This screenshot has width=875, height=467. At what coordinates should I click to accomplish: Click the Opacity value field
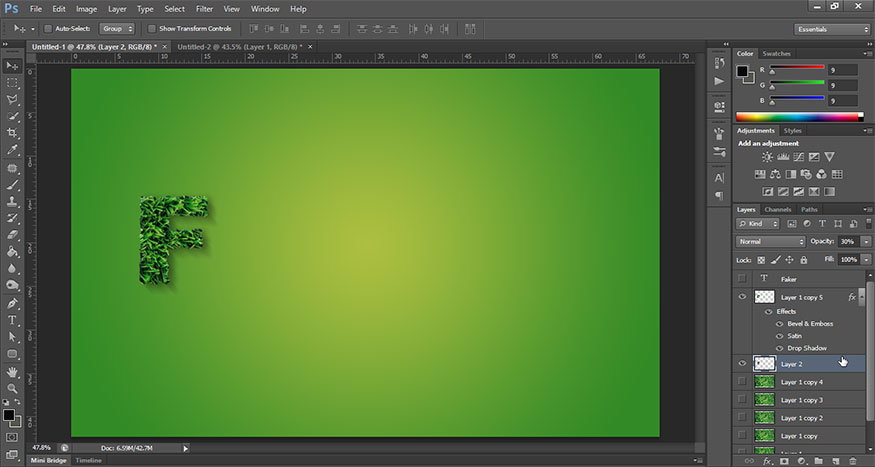847,242
